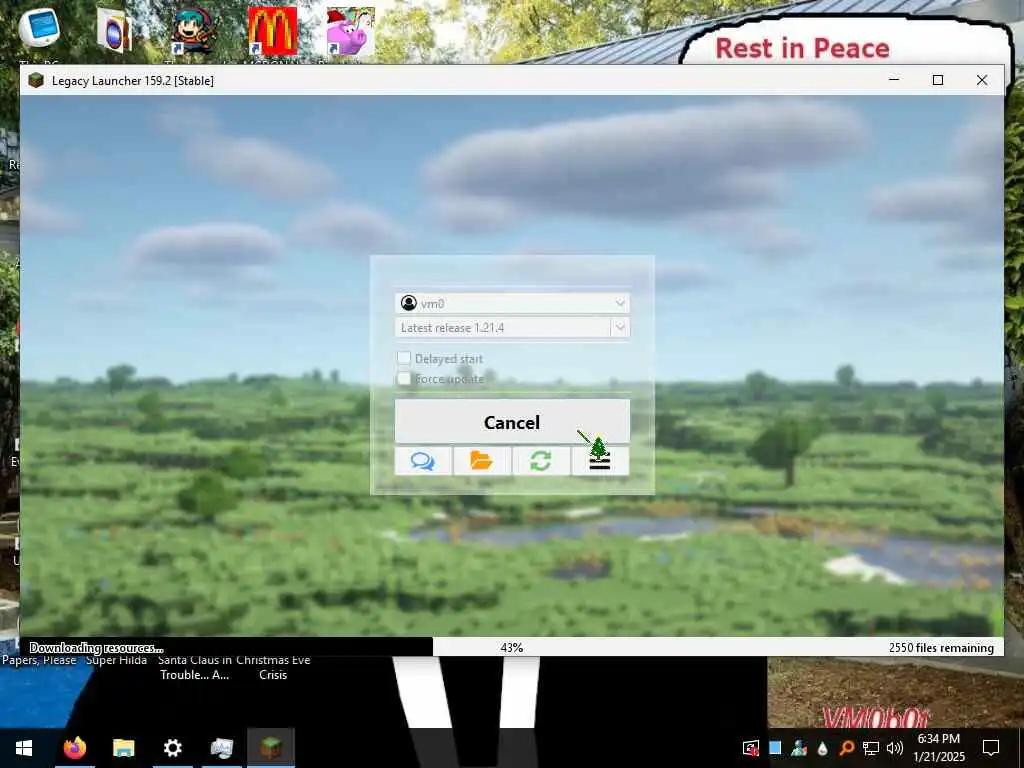Click Santa Claus in Trouble desktop label
The width and height of the screenshot is (1024, 768).
point(195,667)
